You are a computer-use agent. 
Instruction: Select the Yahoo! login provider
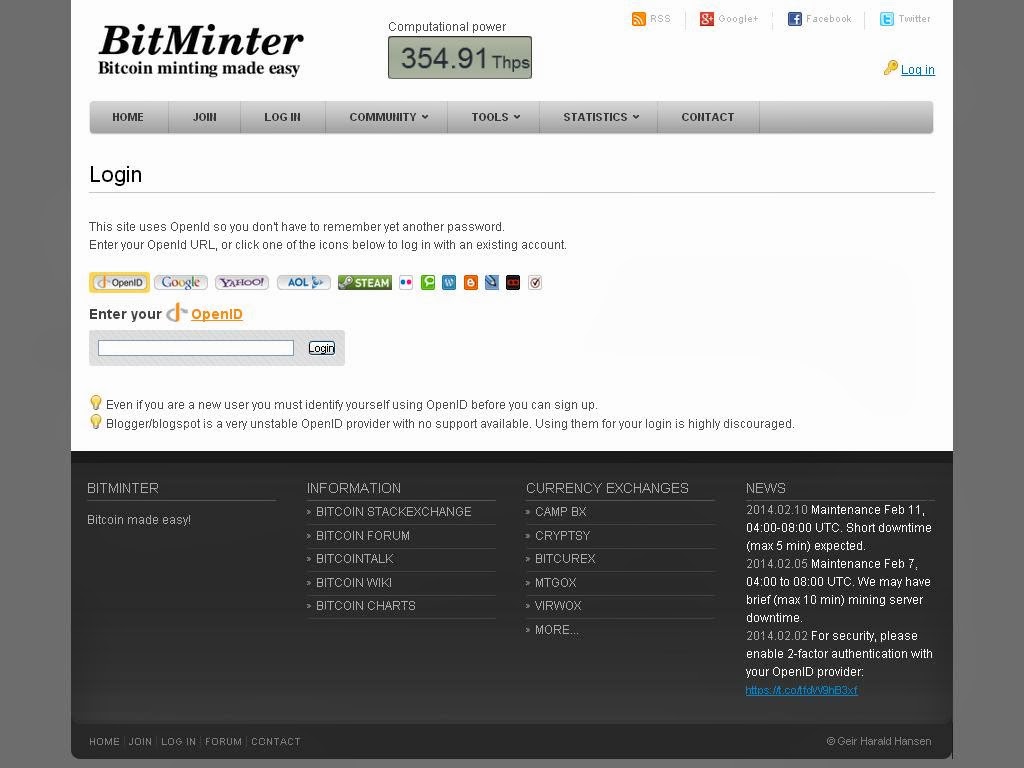point(241,282)
